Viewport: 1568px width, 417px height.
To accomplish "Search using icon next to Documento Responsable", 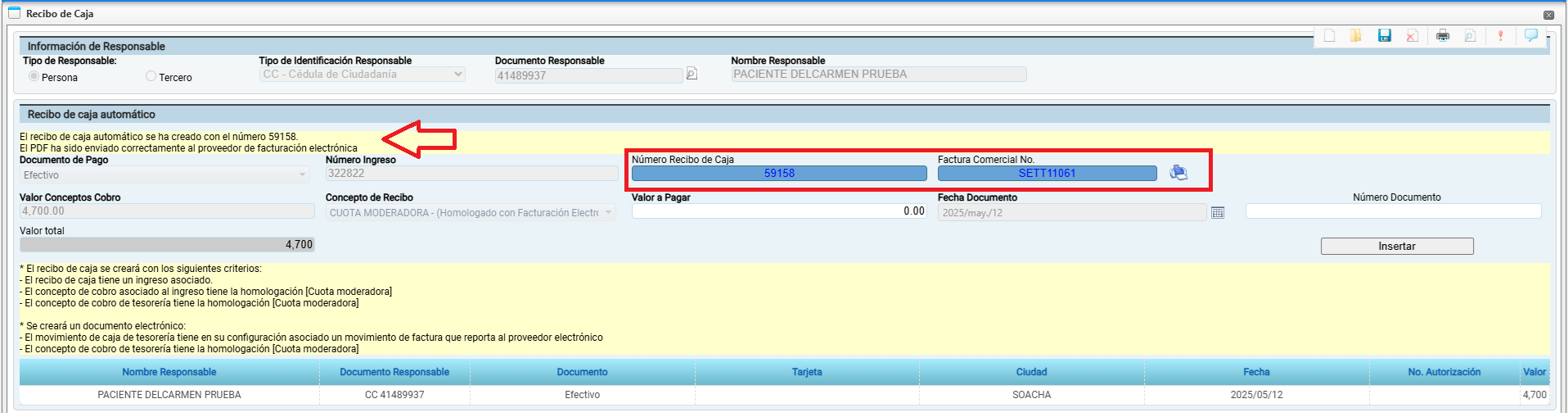I will (x=692, y=75).
